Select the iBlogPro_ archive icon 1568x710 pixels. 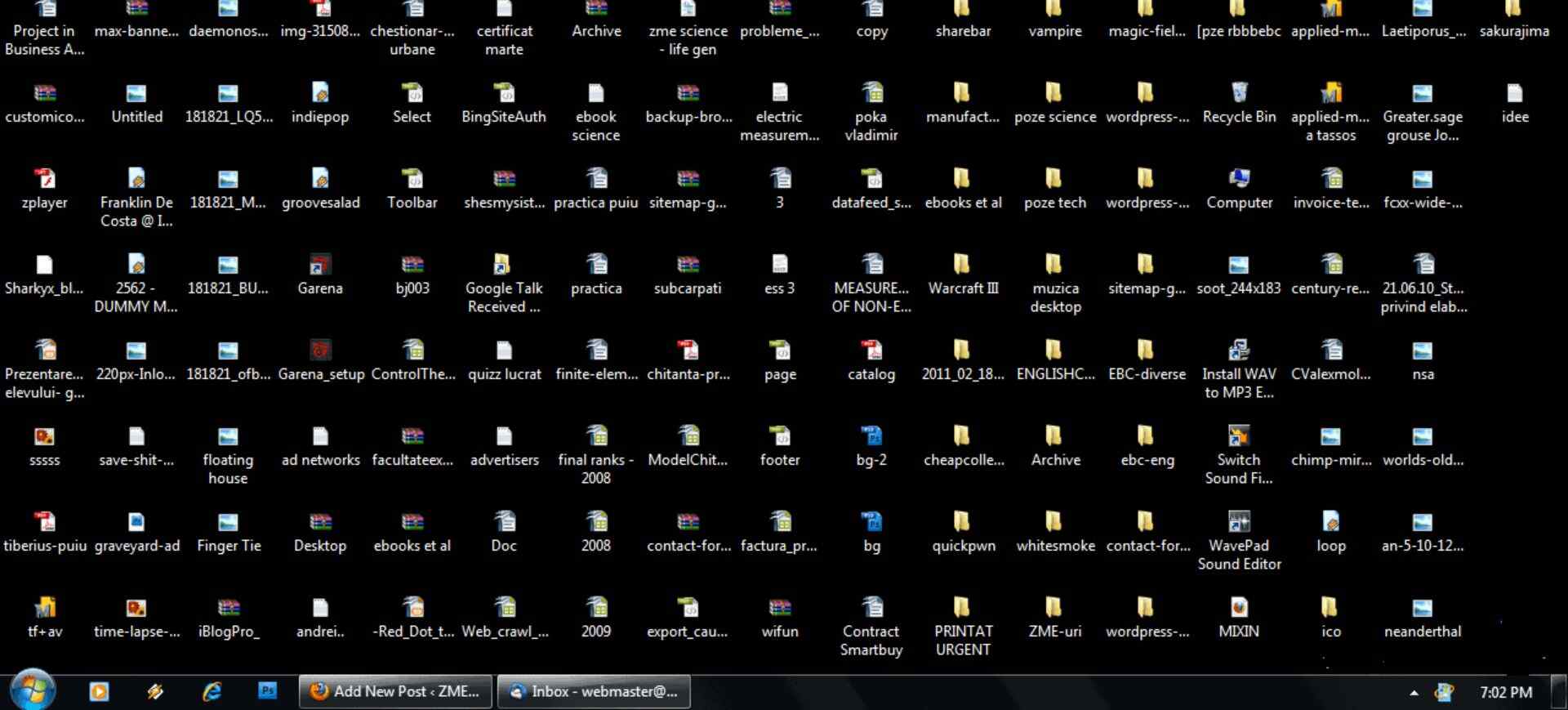click(x=228, y=618)
